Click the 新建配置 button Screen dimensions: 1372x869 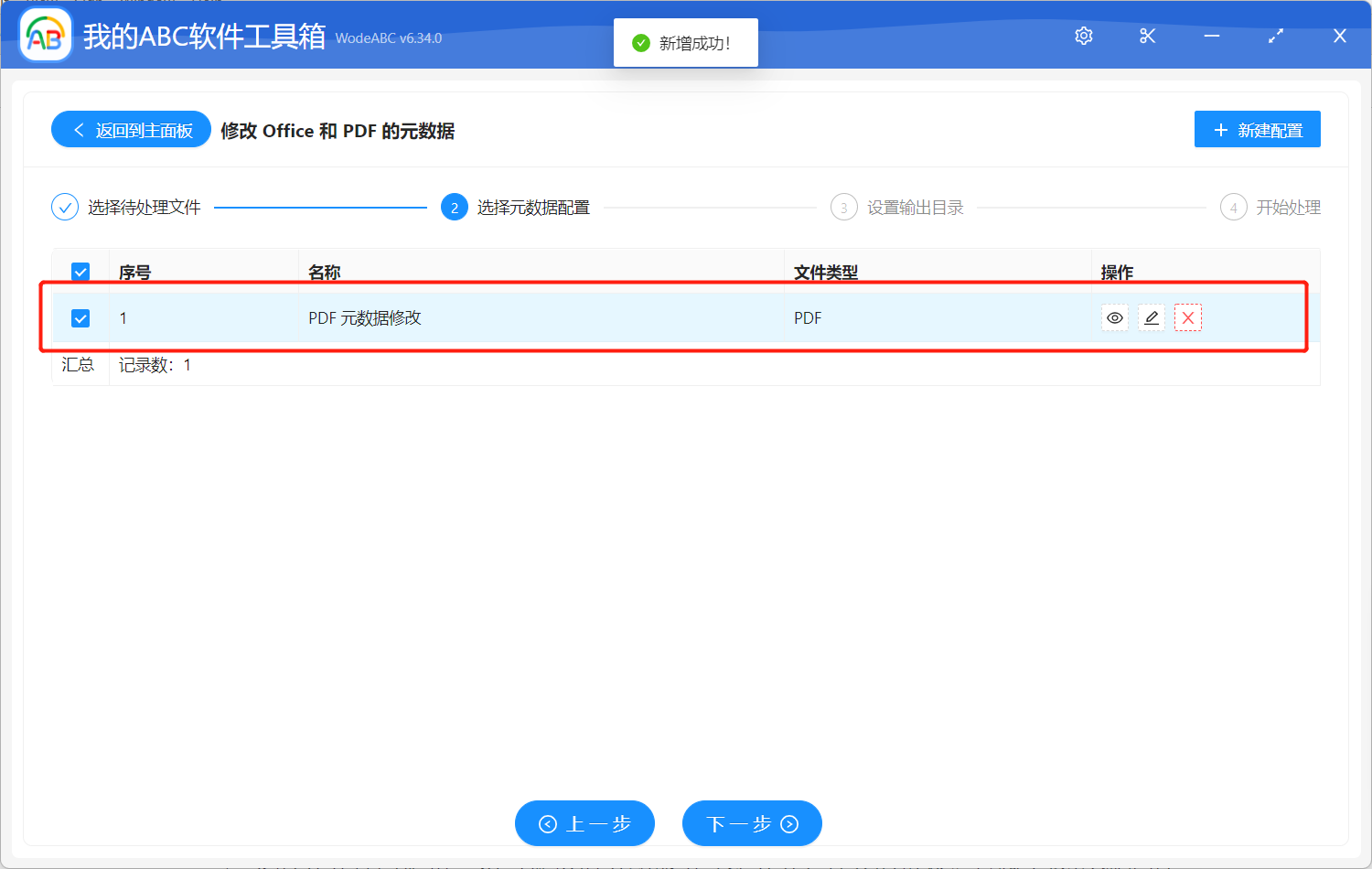(1257, 129)
